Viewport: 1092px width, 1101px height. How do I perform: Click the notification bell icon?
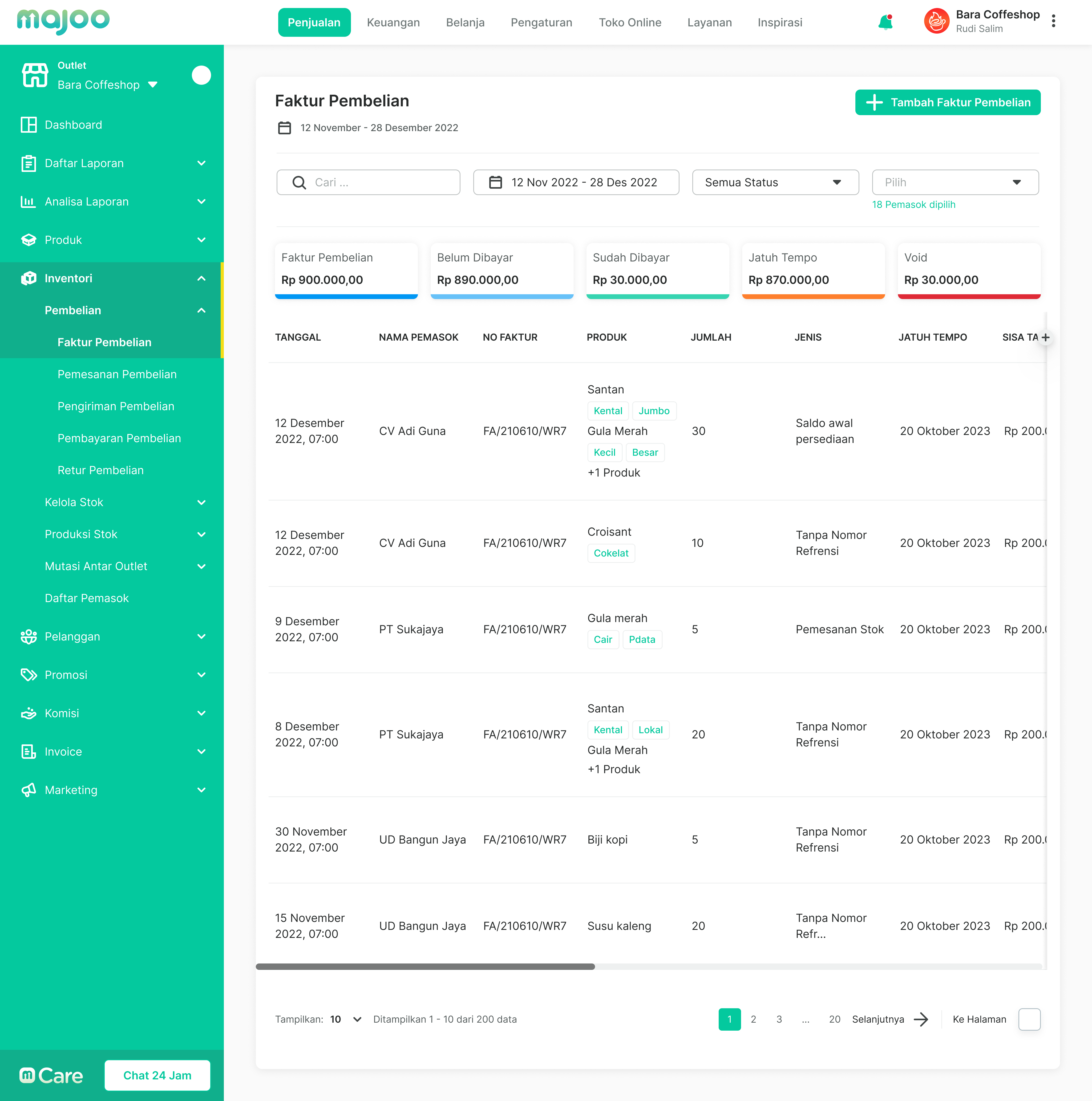(885, 22)
